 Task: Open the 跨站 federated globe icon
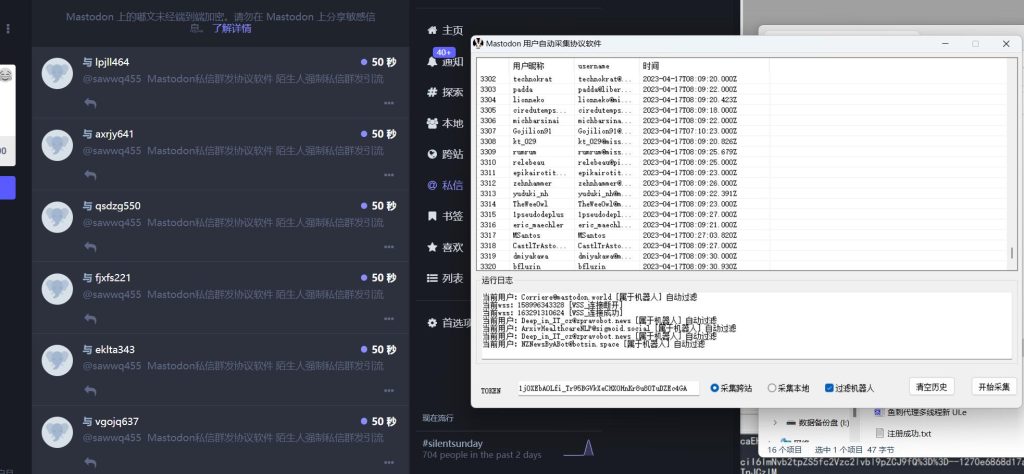[x=432, y=155]
